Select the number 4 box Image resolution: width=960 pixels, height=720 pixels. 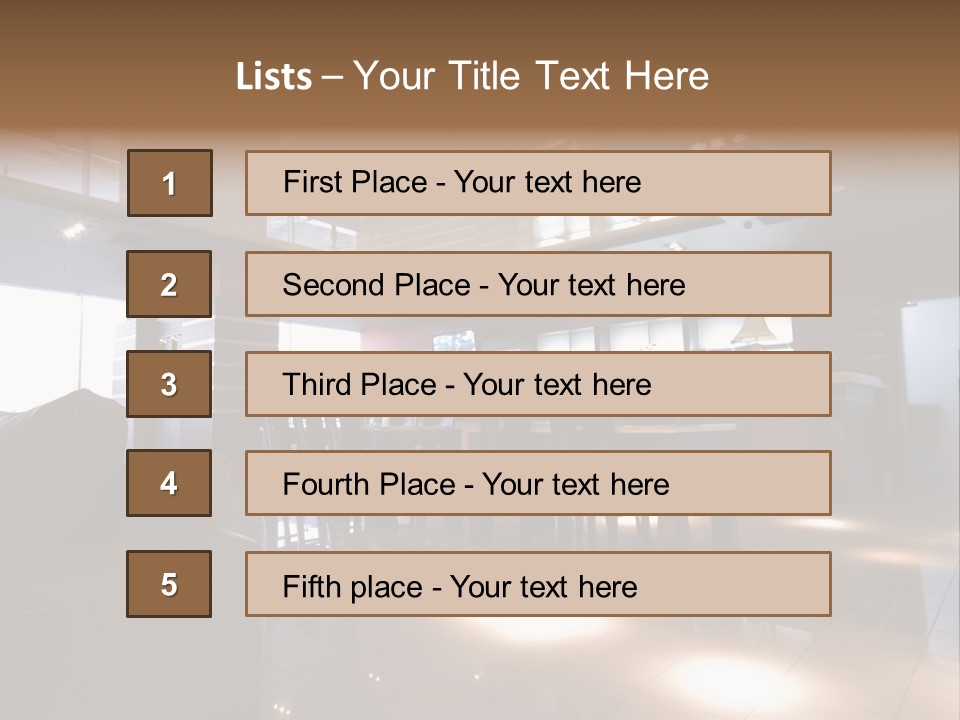[169, 484]
